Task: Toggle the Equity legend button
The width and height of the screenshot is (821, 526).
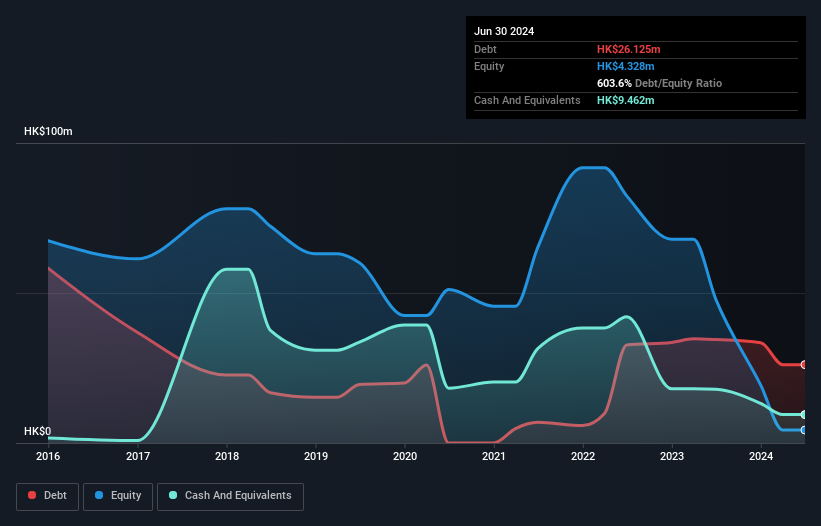Action: pyautogui.click(x=118, y=496)
